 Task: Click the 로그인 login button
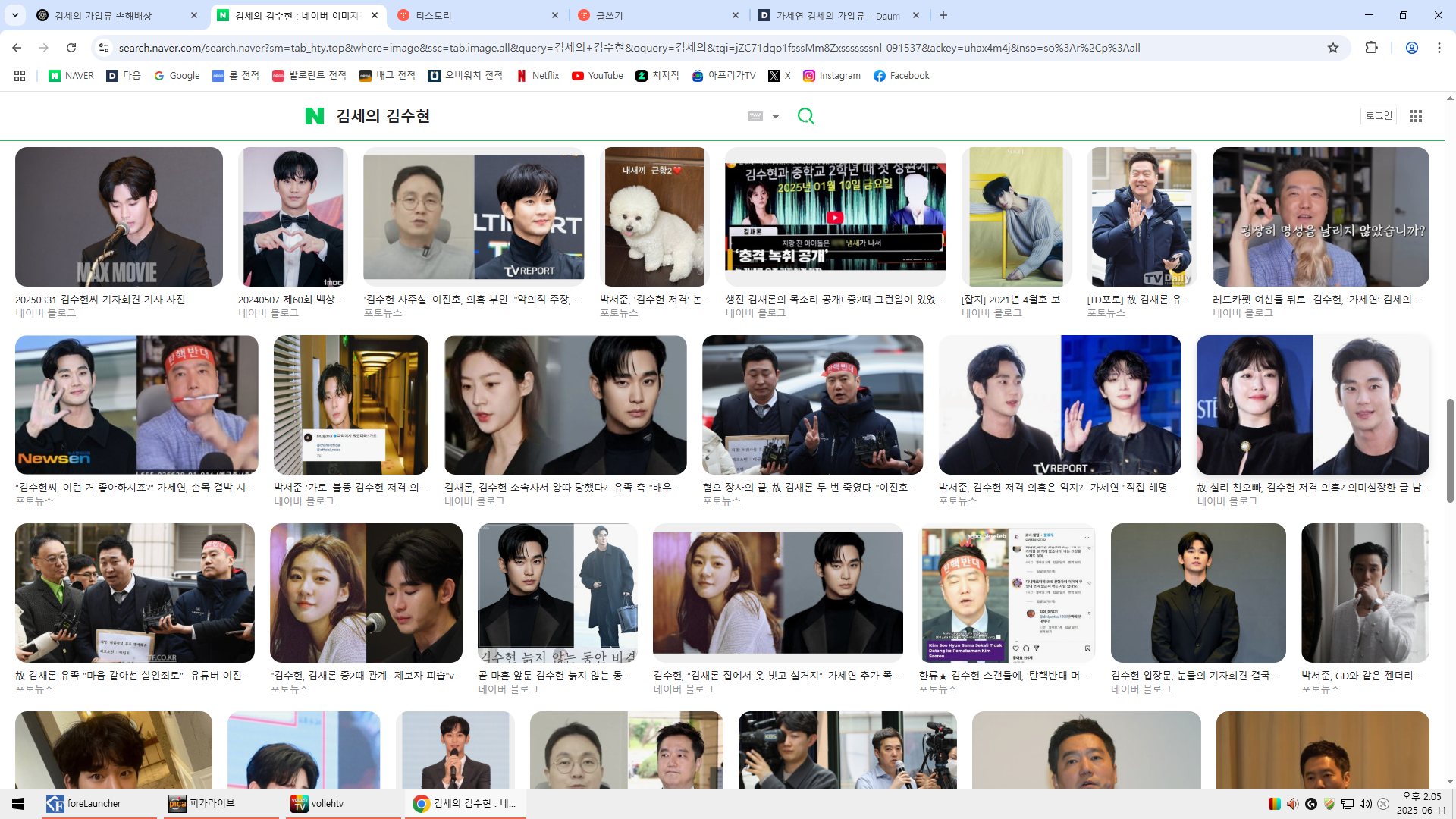click(1378, 116)
